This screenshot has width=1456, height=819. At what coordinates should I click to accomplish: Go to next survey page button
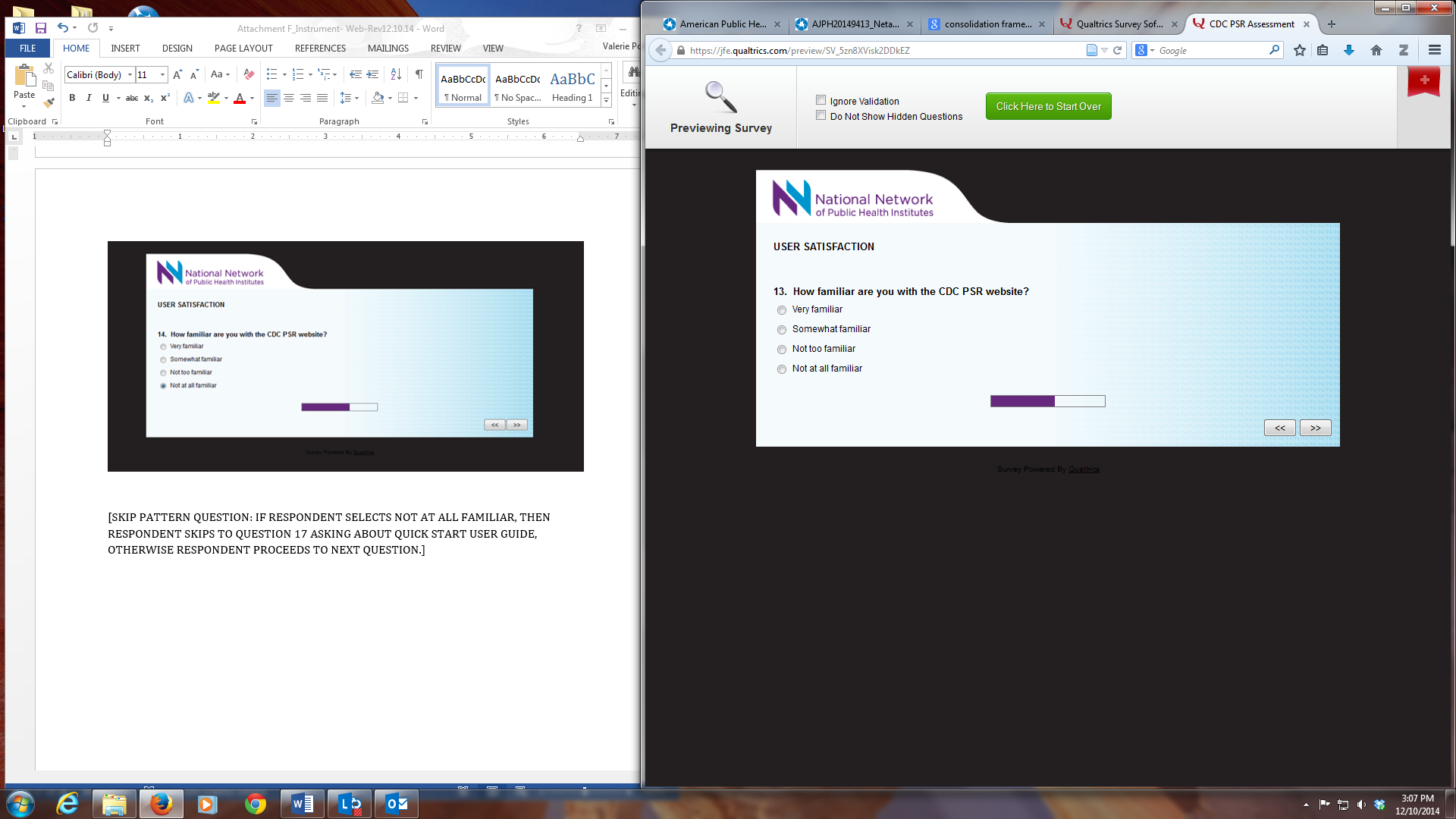click(1315, 428)
